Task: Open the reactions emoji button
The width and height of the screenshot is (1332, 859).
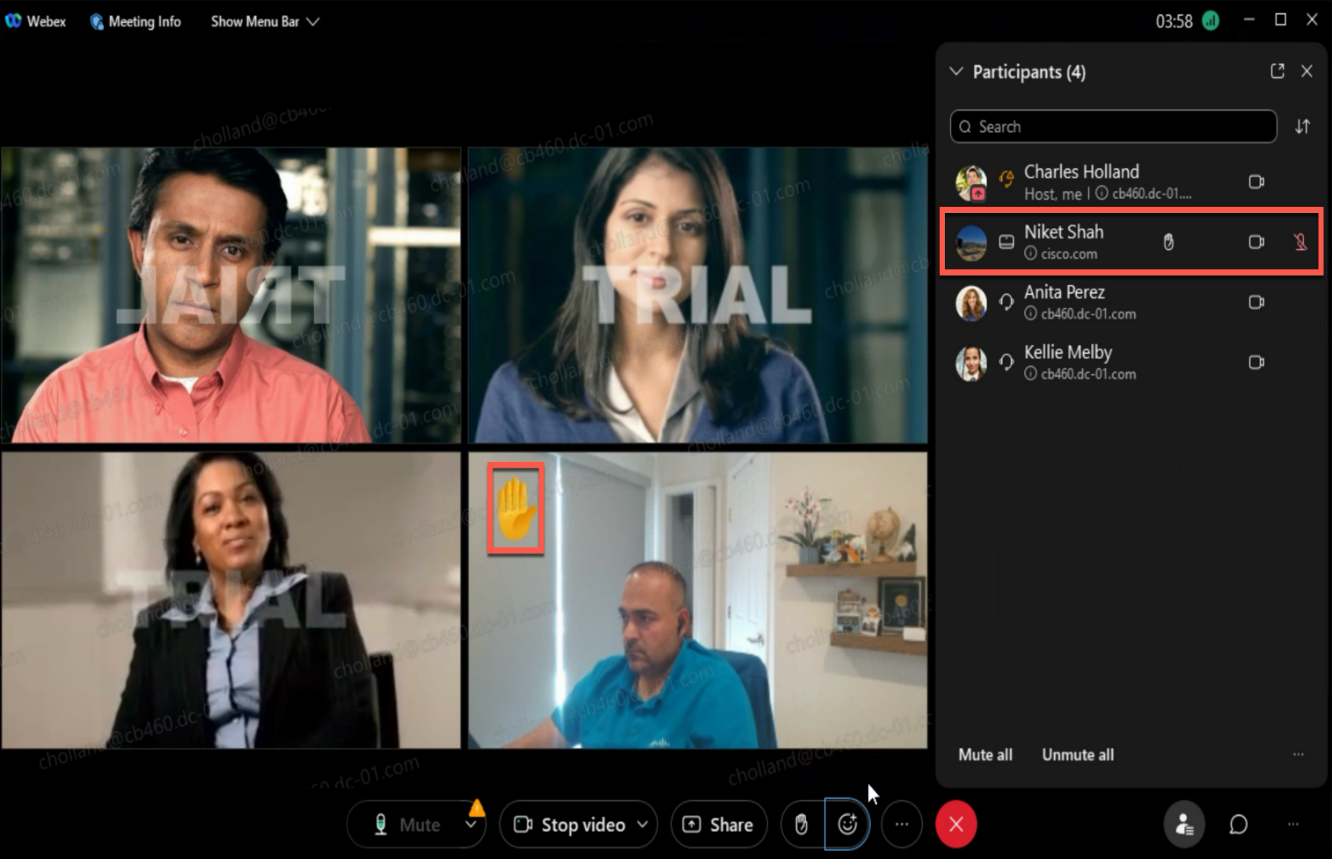Action: [x=847, y=825]
